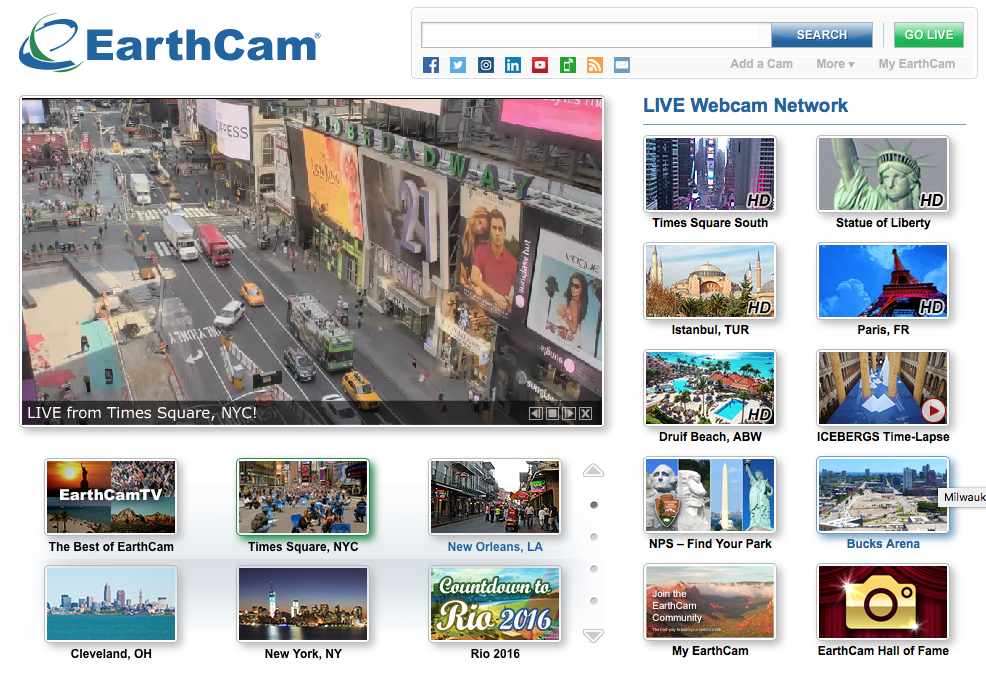
Task: Click the NPS – Find Your Park caption
Action: point(710,544)
